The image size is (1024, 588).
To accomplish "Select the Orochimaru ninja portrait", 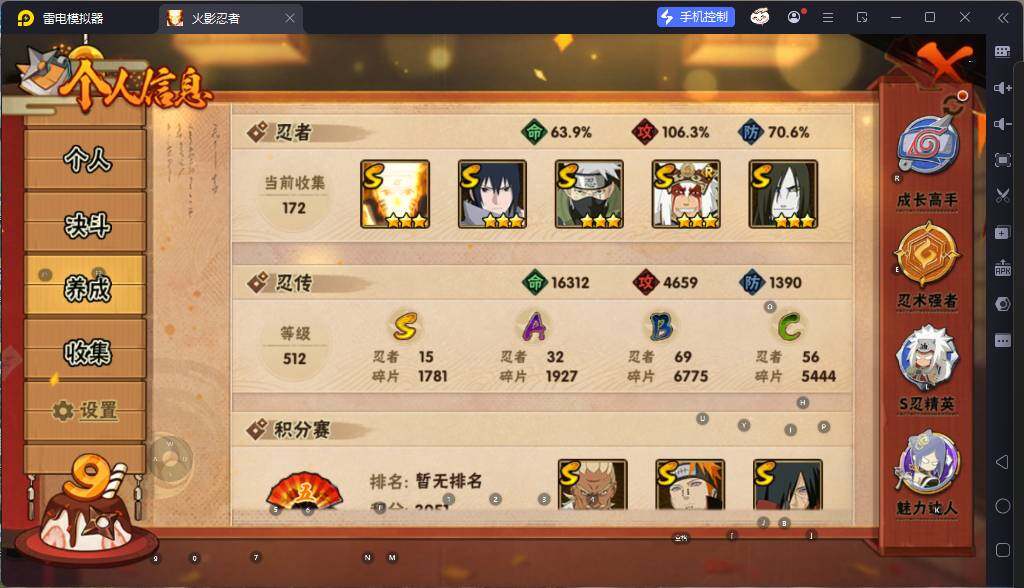I will pos(783,194).
